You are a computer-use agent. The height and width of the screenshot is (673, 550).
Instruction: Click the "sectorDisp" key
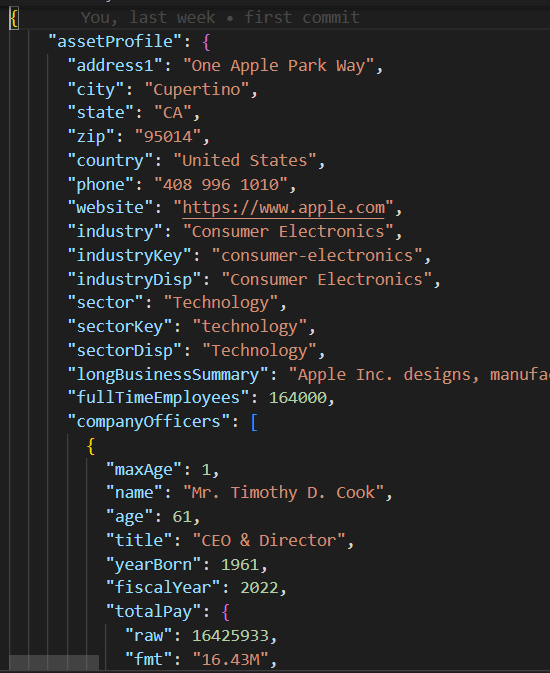[x=125, y=351]
